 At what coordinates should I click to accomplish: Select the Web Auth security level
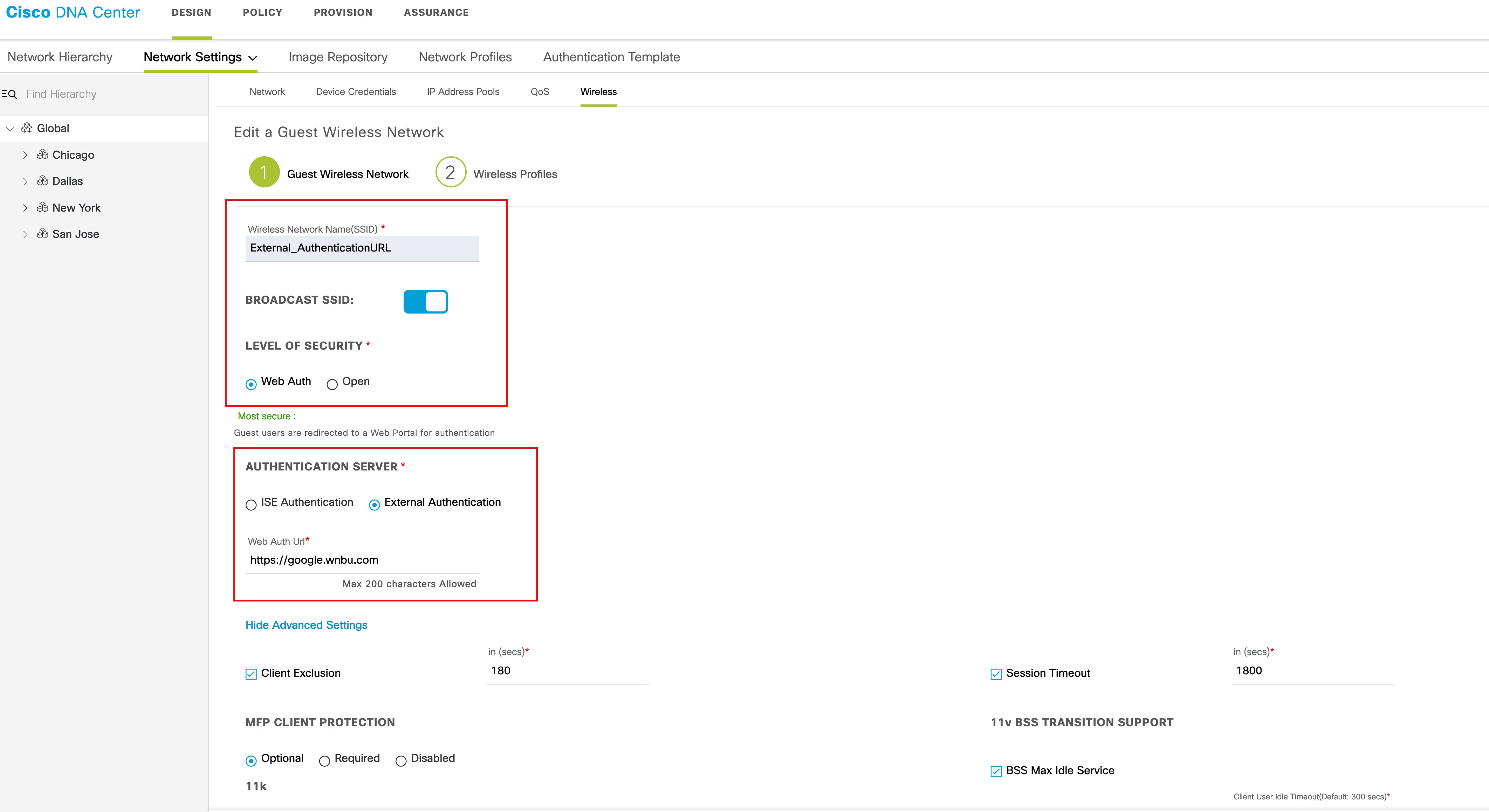pyautogui.click(x=251, y=384)
